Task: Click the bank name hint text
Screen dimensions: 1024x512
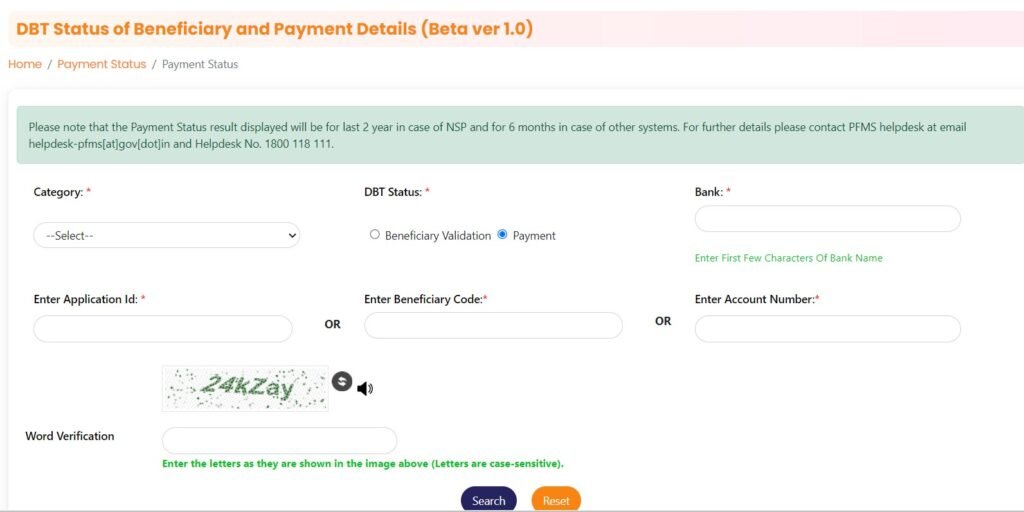Action: 788,258
